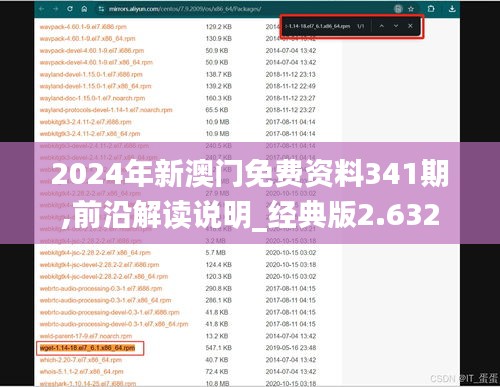Open the browser home page icon
Viewport: 500px width, 387px height.
(x=84, y=9)
